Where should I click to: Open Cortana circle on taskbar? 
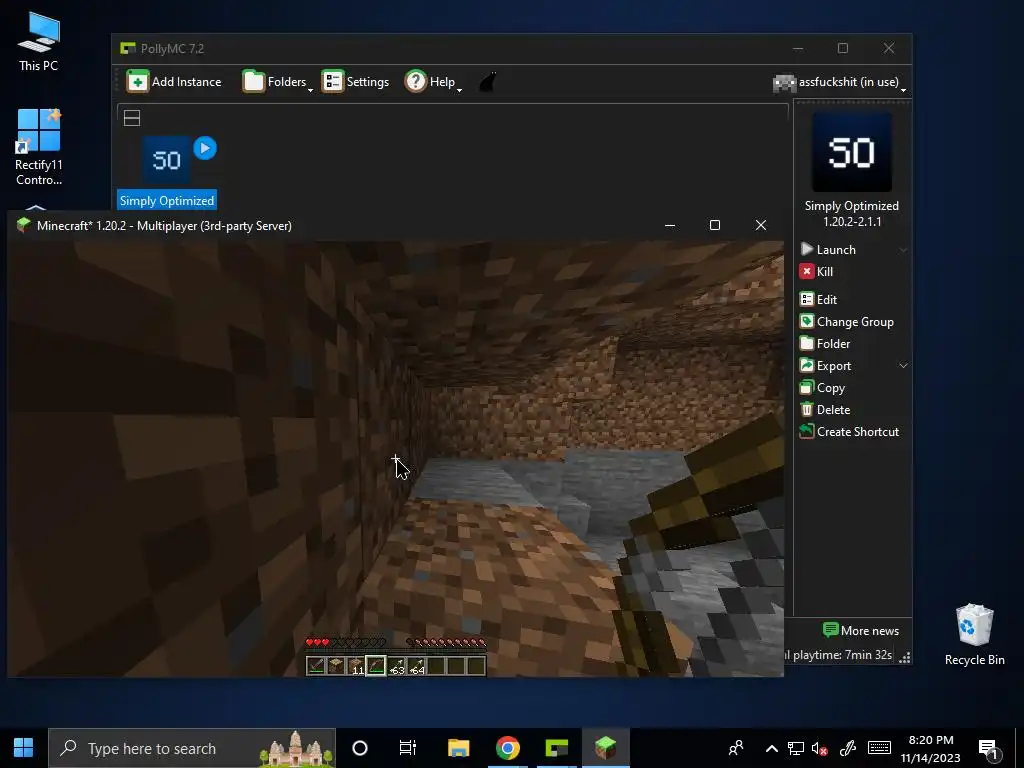360,748
